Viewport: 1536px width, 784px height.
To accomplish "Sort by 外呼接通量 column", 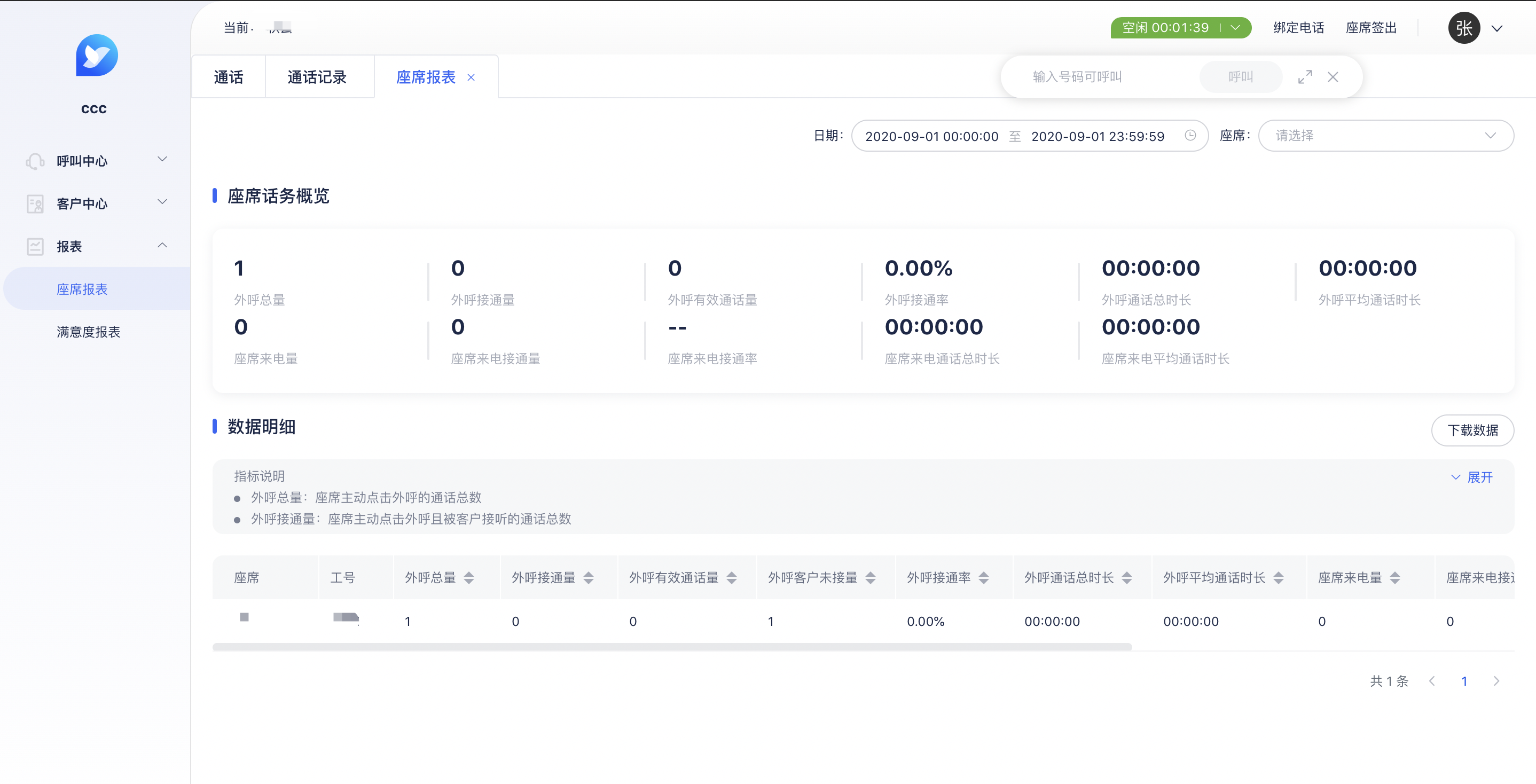I will pyautogui.click(x=589, y=578).
